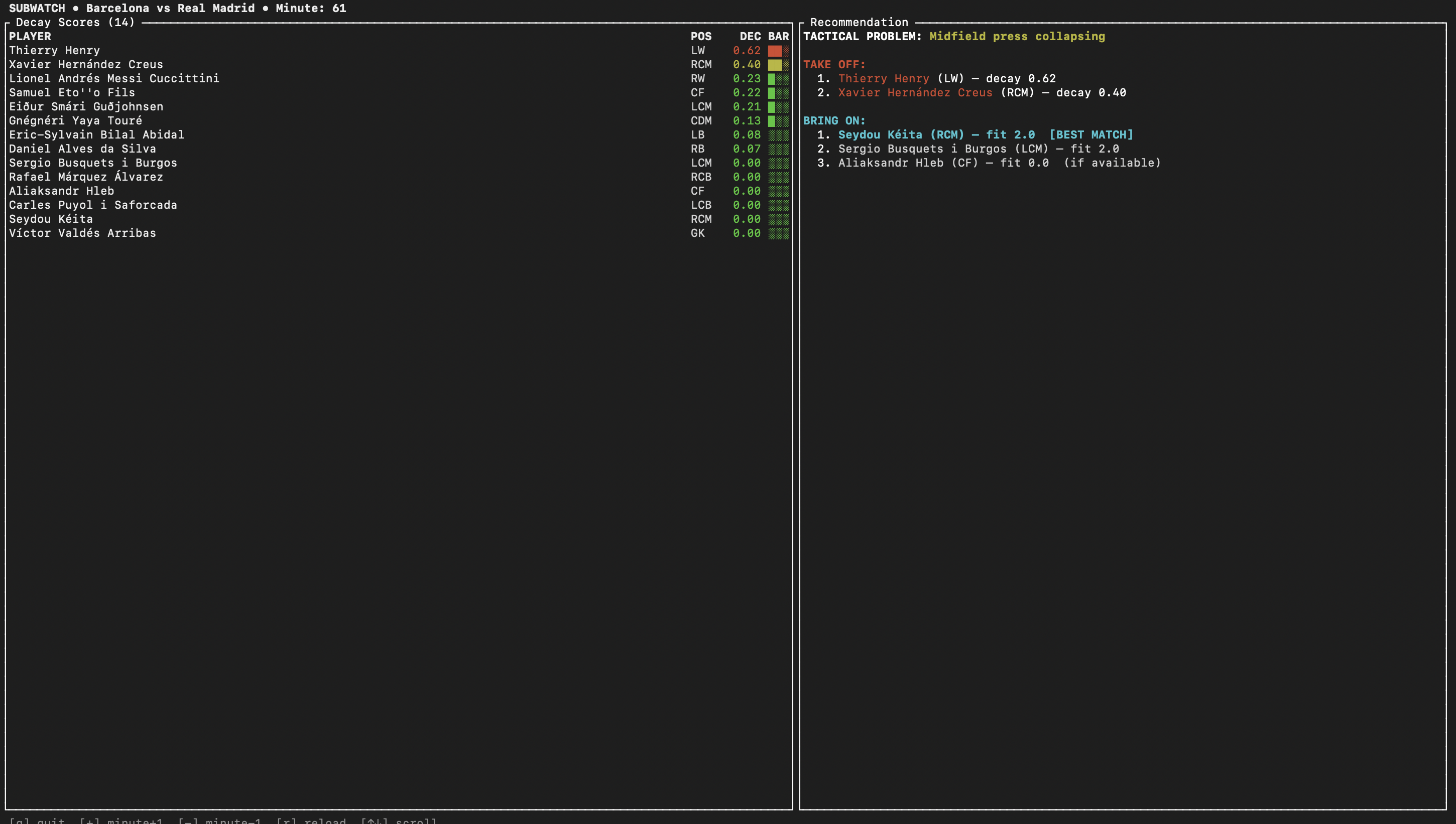Click the Carles Puyol i Saforcada row

pyautogui.click(x=399, y=205)
